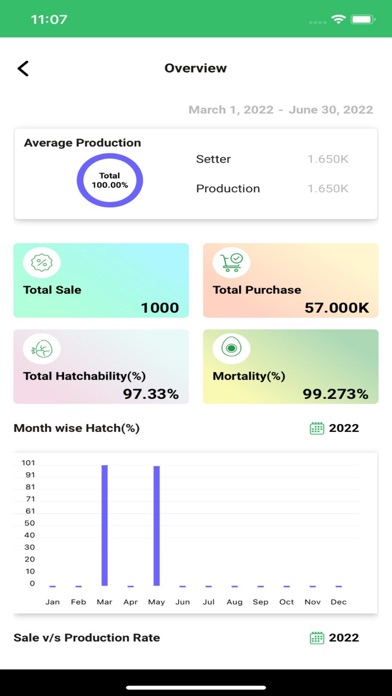
Task: Tap the battery status icon
Action: [363, 19]
